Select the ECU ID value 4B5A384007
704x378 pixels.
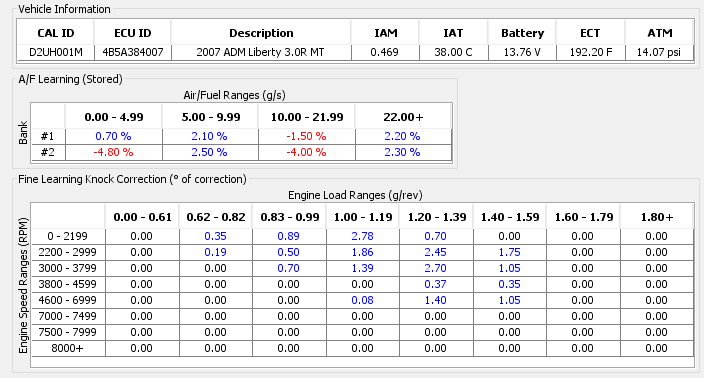(132, 52)
